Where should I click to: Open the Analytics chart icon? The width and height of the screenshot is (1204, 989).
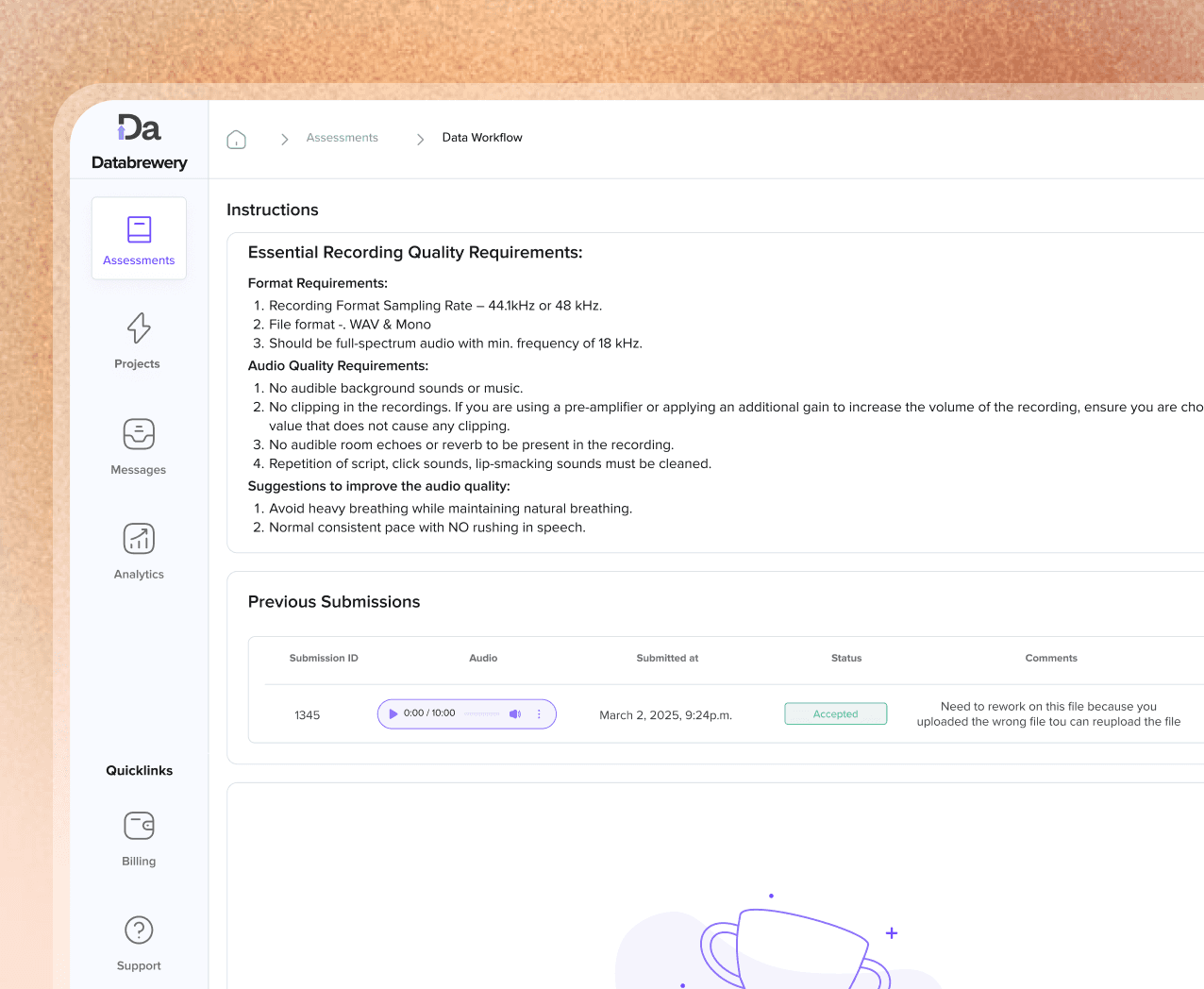[139, 539]
